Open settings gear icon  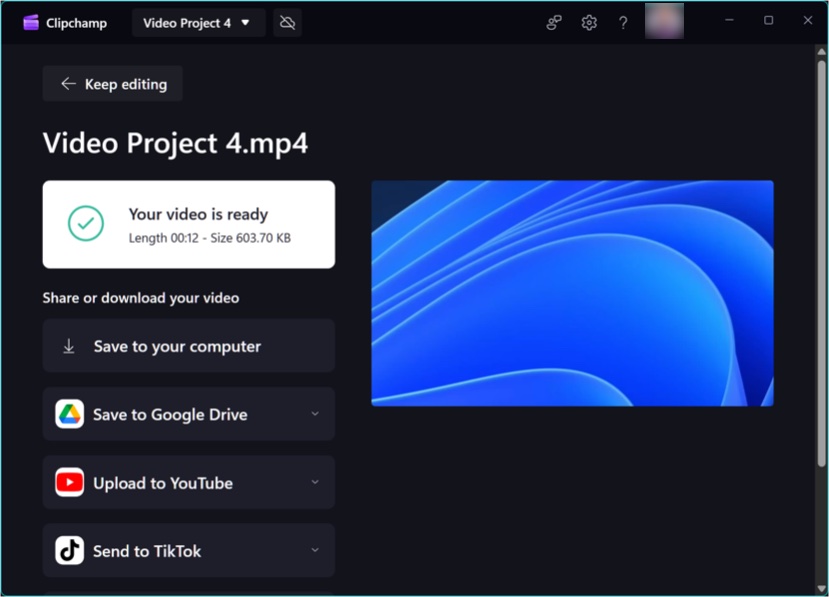click(x=589, y=23)
